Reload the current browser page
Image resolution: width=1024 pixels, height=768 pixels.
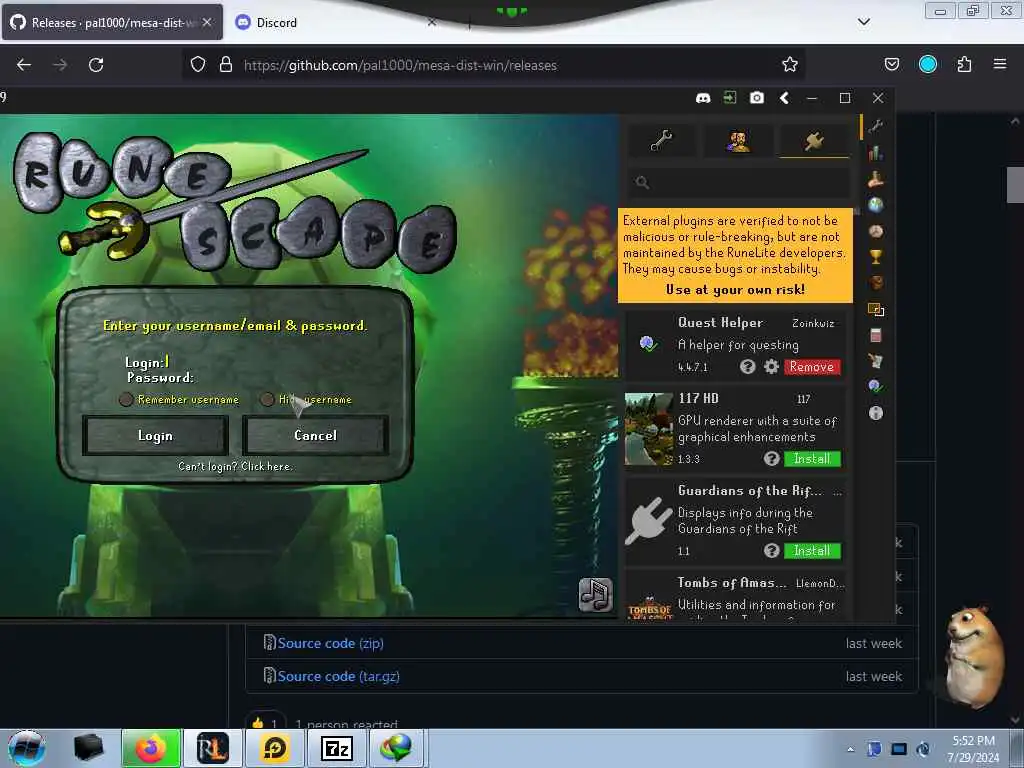click(x=96, y=65)
